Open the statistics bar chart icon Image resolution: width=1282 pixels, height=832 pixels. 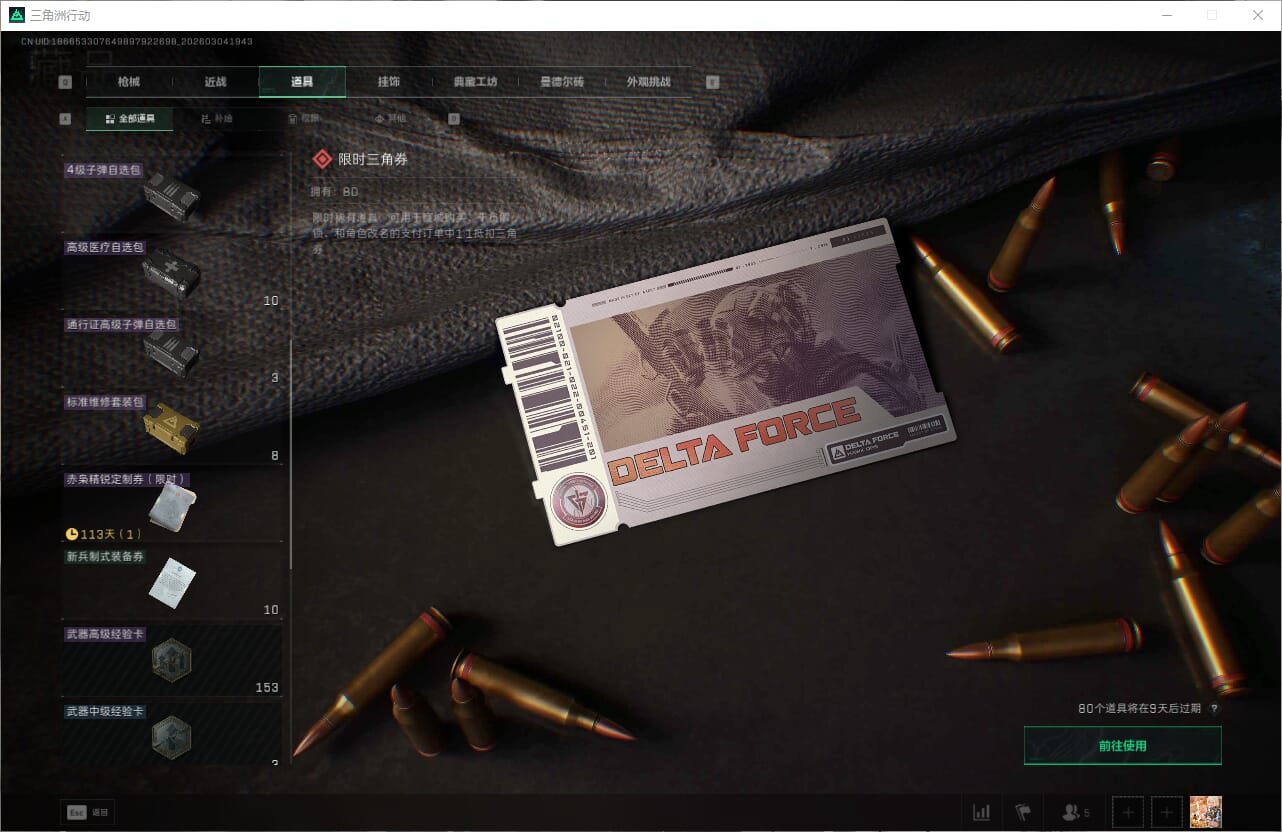(981, 812)
